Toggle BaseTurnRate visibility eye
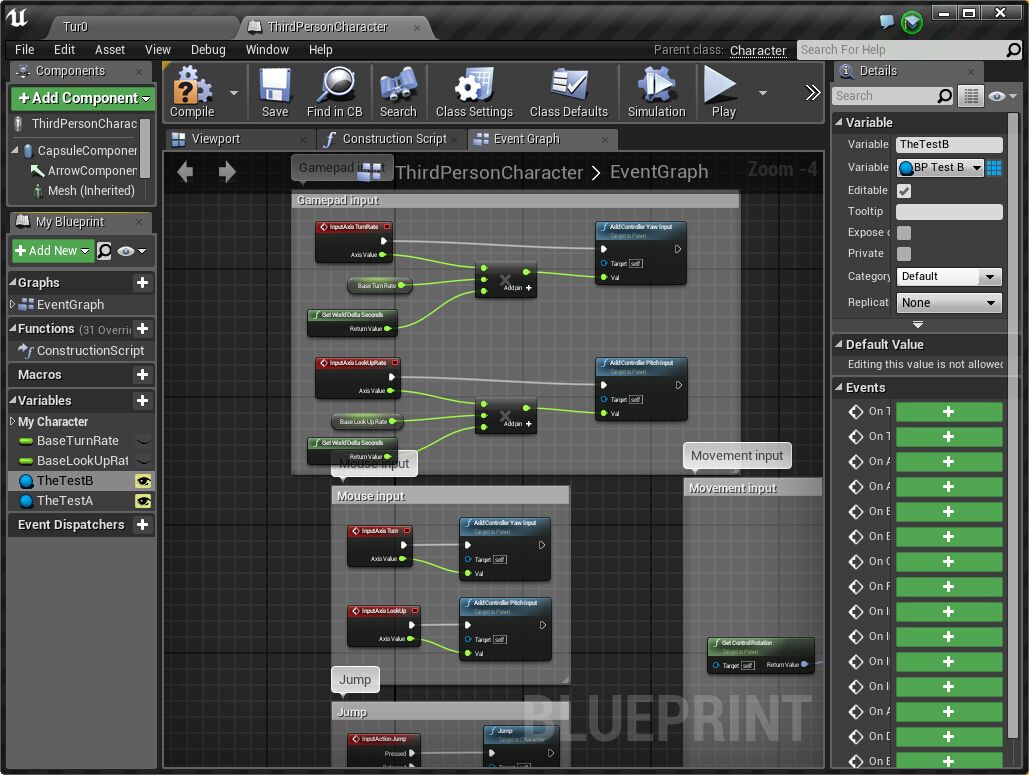The image size is (1029, 775). pyautogui.click(x=143, y=442)
